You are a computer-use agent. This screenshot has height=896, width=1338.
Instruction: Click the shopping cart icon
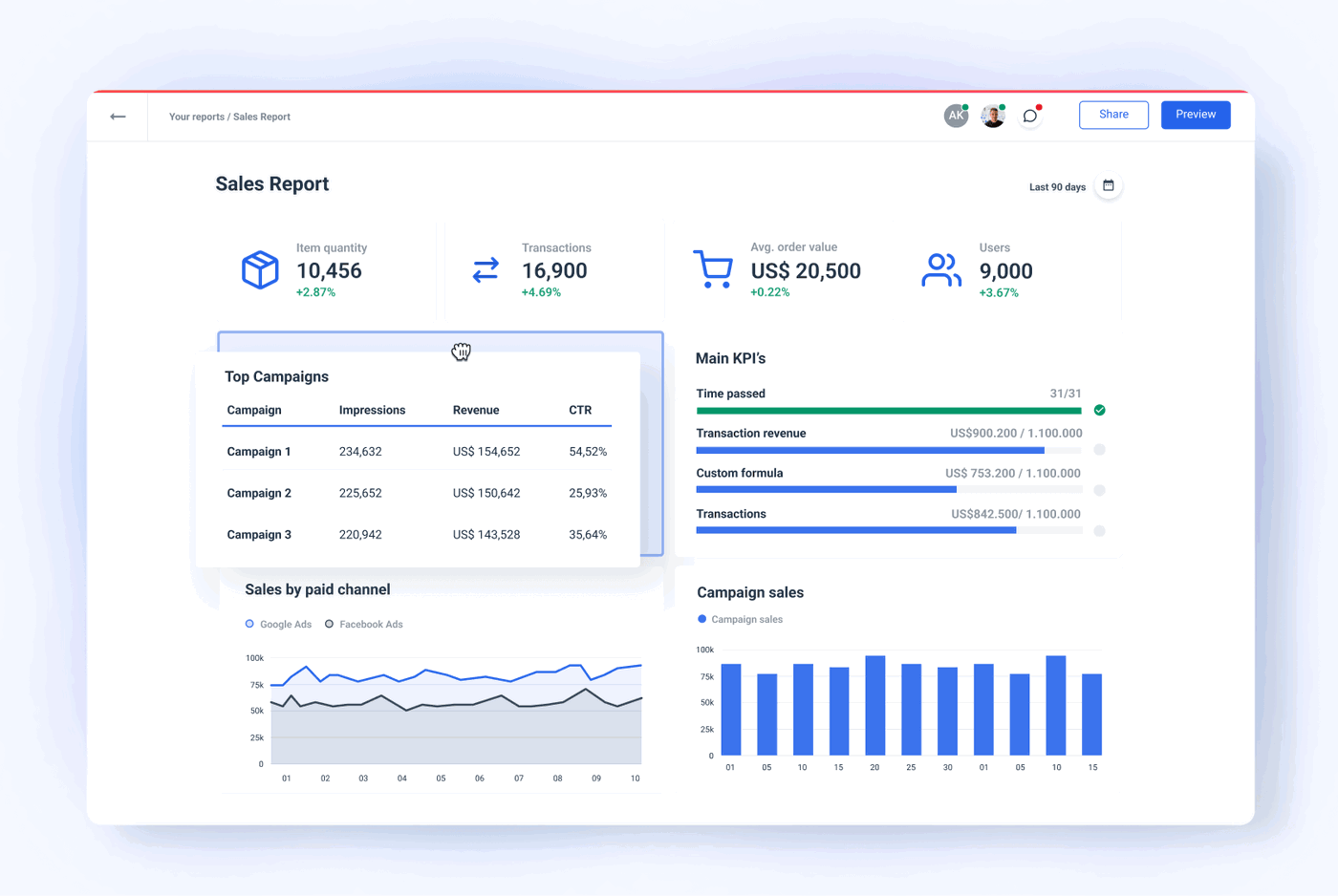(712, 269)
